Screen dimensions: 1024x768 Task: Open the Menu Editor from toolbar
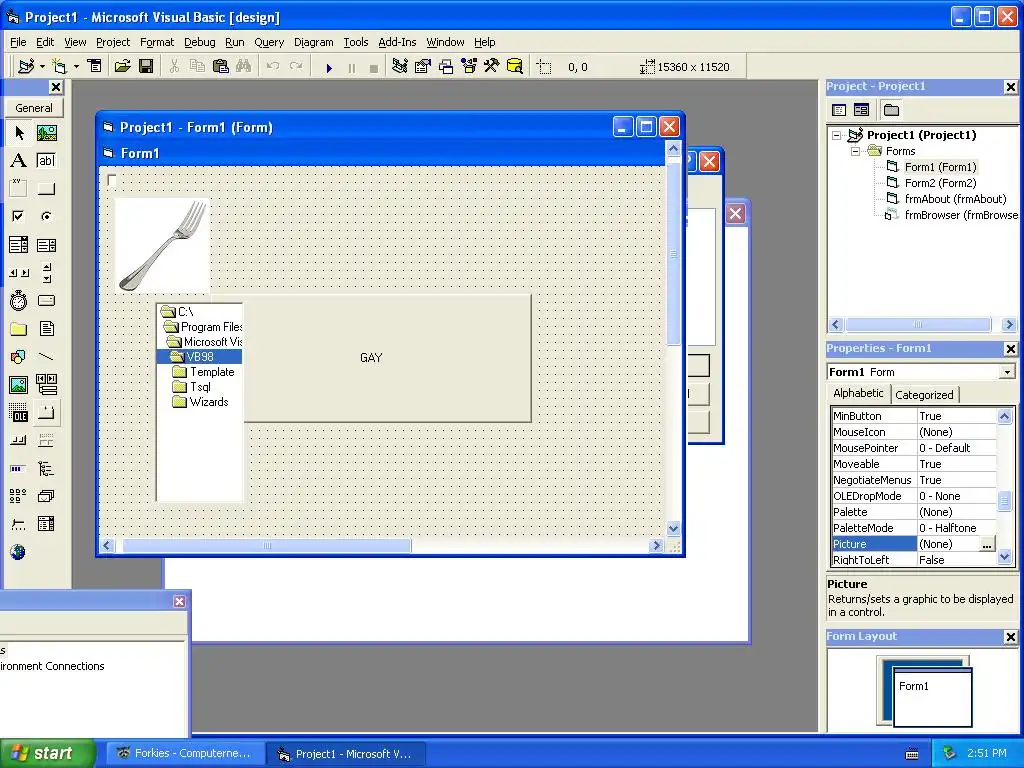click(x=95, y=67)
